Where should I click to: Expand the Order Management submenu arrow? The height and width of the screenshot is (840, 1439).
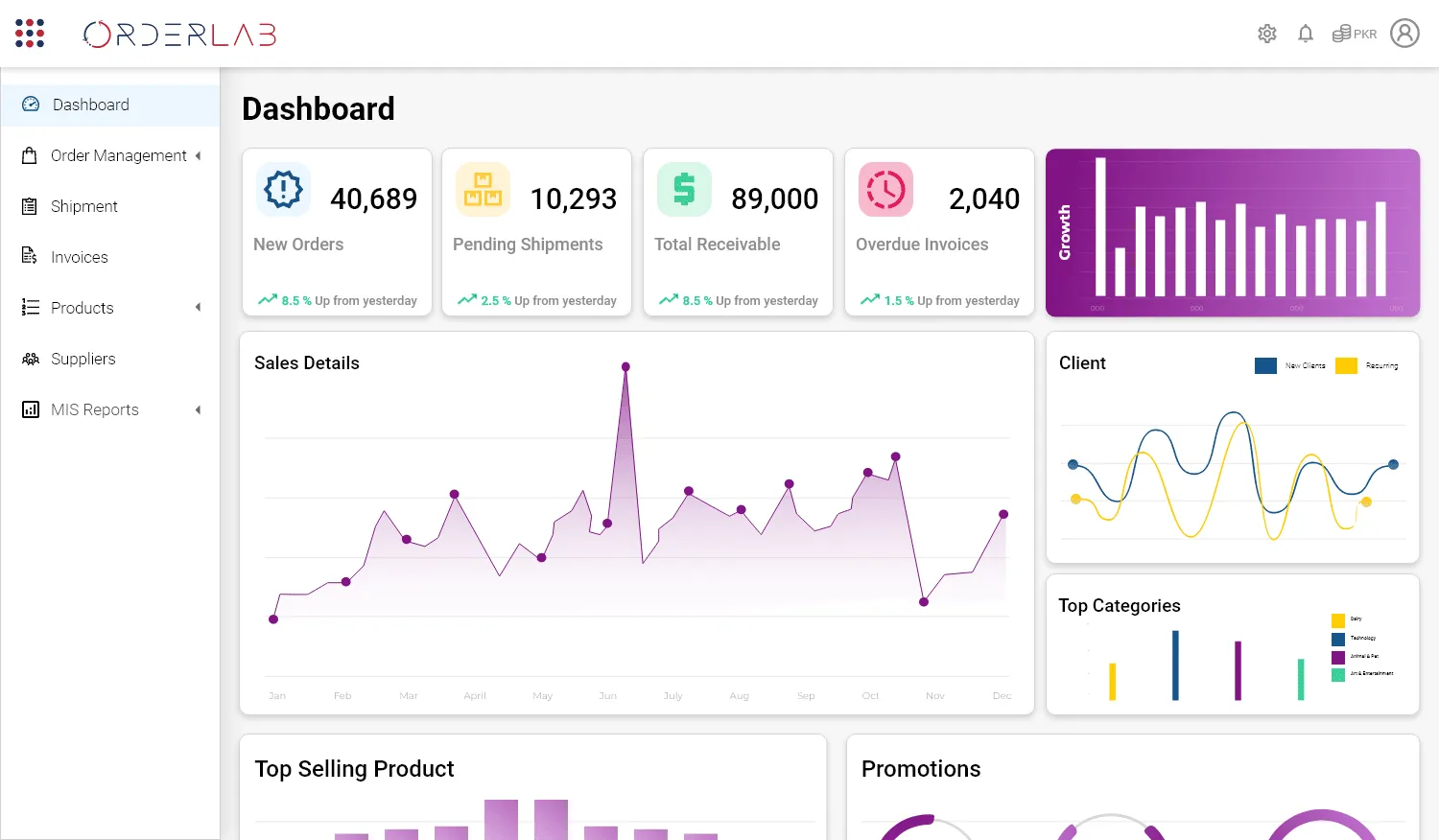(199, 155)
